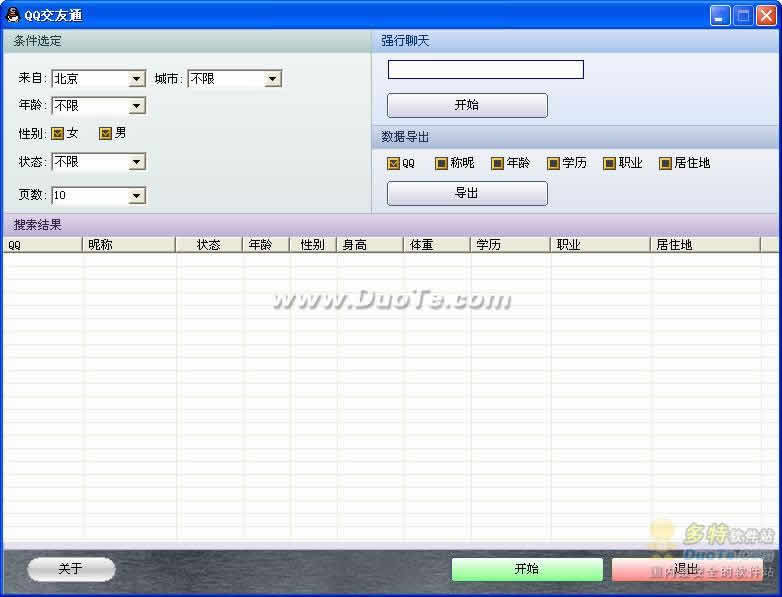
Task: Sort by the 体重 column header
Action: point(436,245)
